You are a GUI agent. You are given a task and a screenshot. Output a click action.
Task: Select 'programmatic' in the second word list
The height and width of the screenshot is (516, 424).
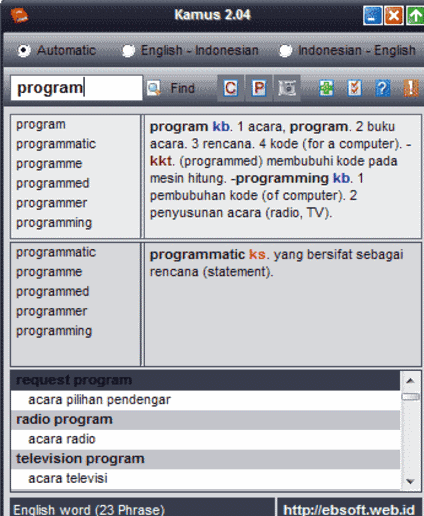point(56,252)
